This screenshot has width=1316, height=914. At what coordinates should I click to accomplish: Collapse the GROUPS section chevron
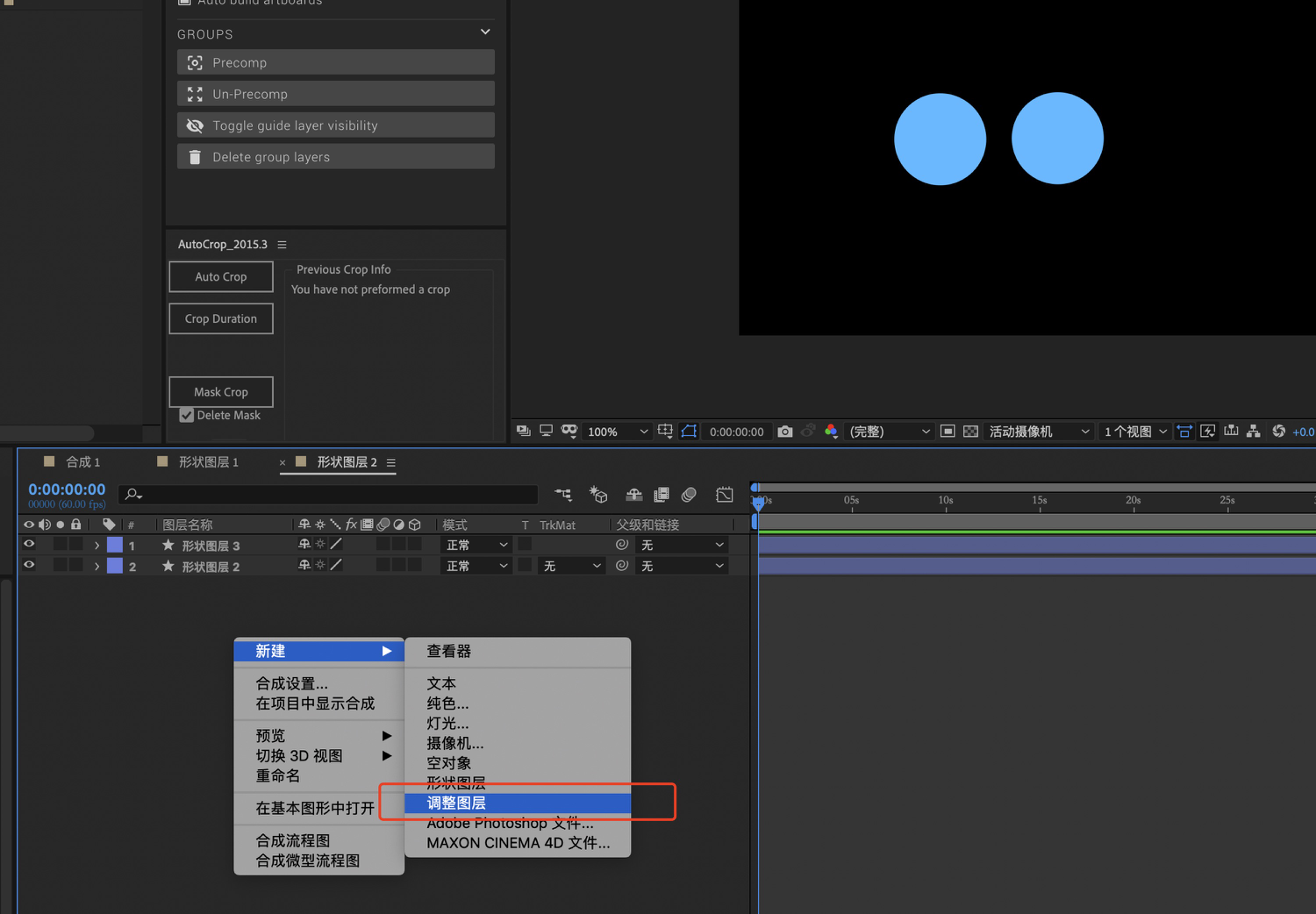click(485, 32)
